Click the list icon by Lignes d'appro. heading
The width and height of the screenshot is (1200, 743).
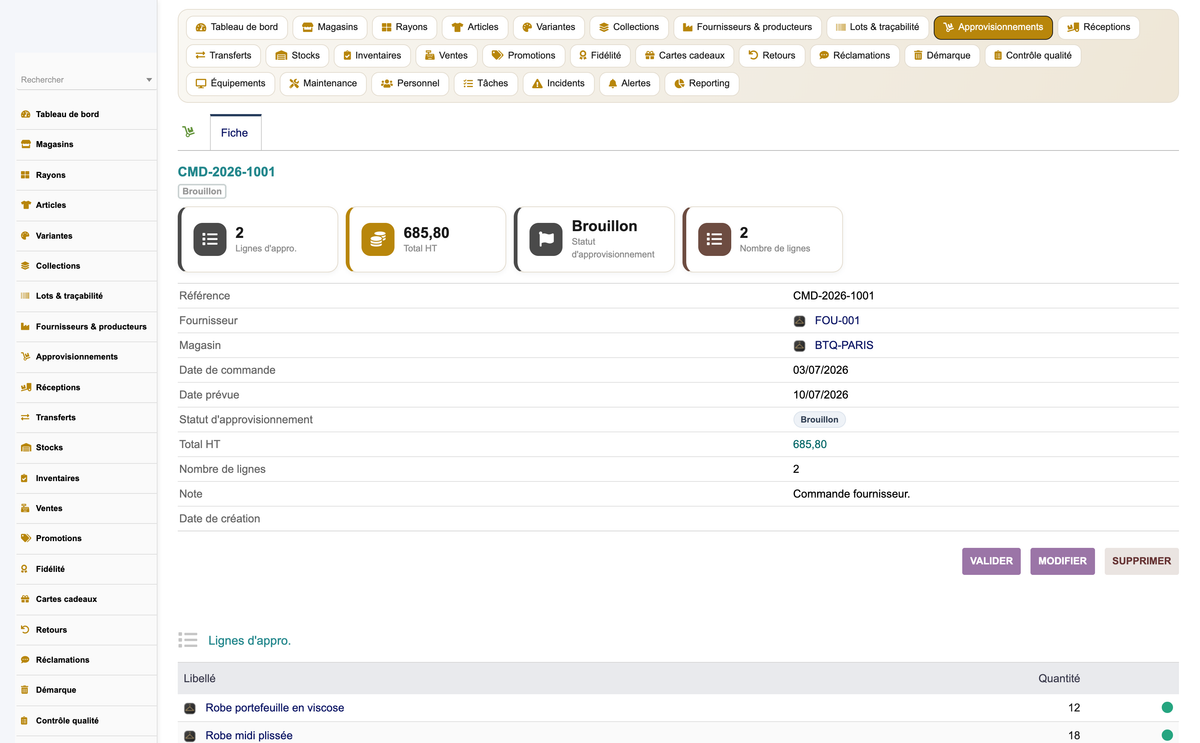pyautogui.click(x=188, y=640)
